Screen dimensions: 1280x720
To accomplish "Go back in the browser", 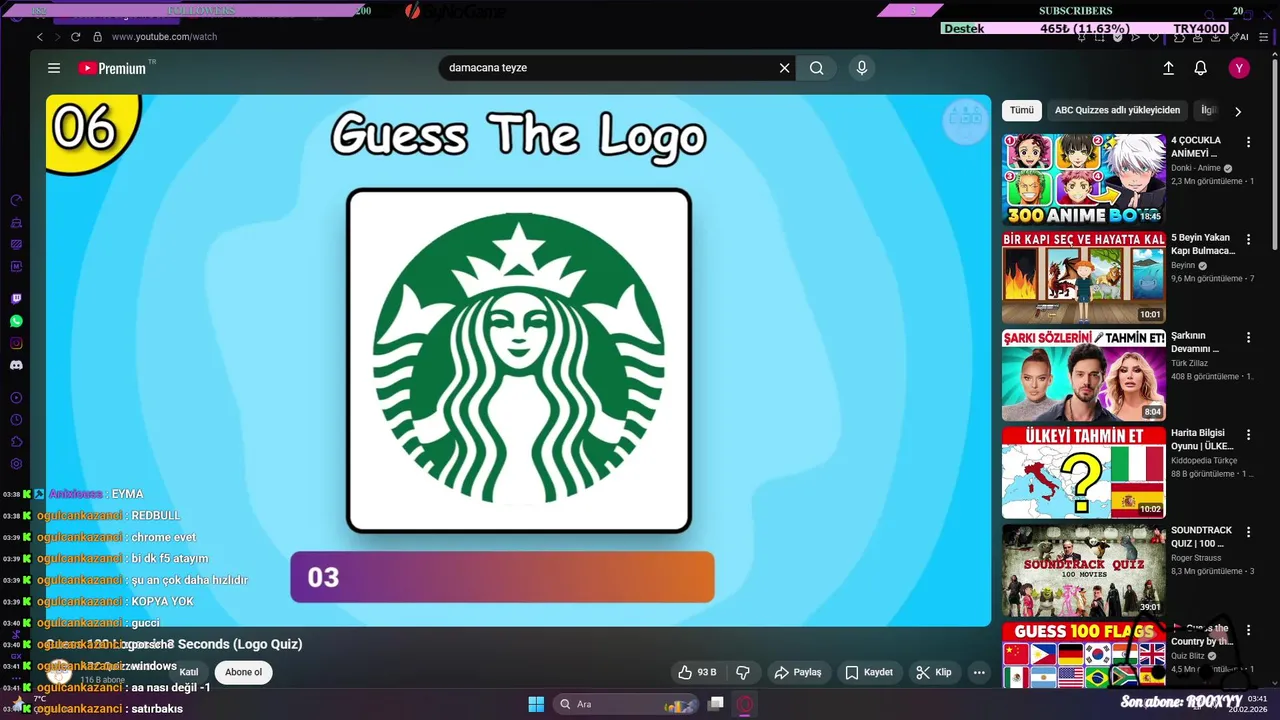I will [x=40, y=37].
